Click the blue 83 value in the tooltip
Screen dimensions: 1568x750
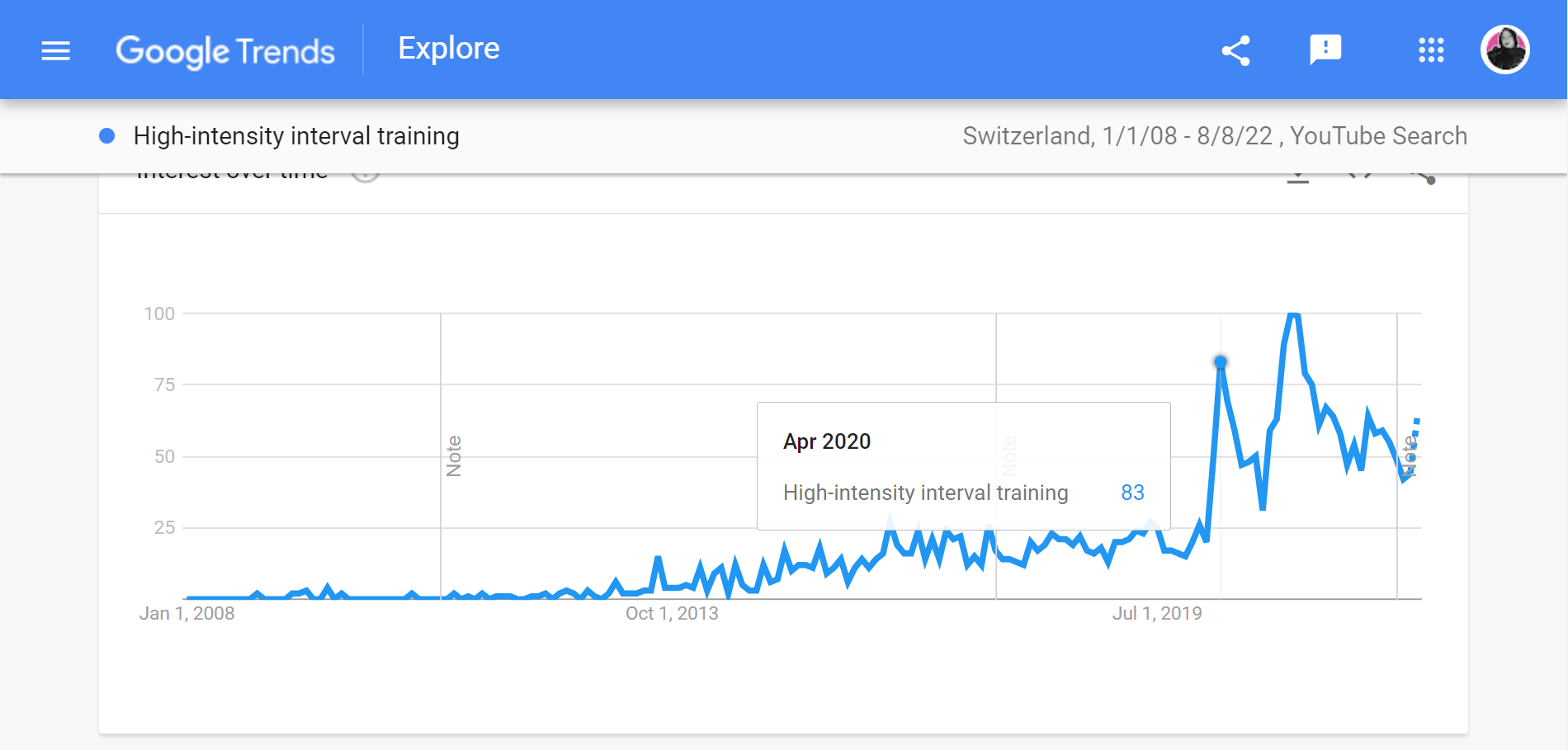(x=1134, y=493)
